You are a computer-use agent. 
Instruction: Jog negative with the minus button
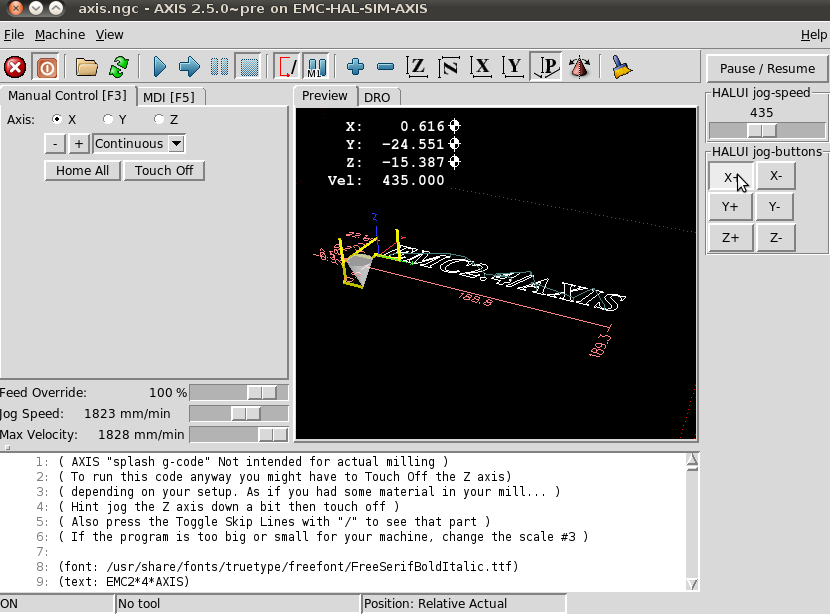tap(55, 143)
